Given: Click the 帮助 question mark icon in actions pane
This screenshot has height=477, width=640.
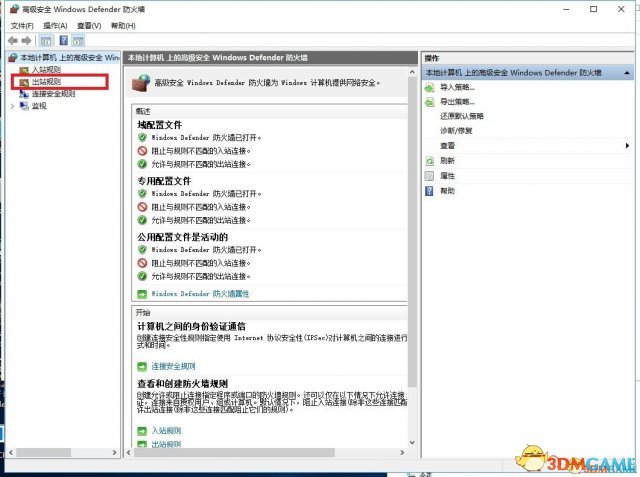Looking at the screenshot, I should 429,191.
